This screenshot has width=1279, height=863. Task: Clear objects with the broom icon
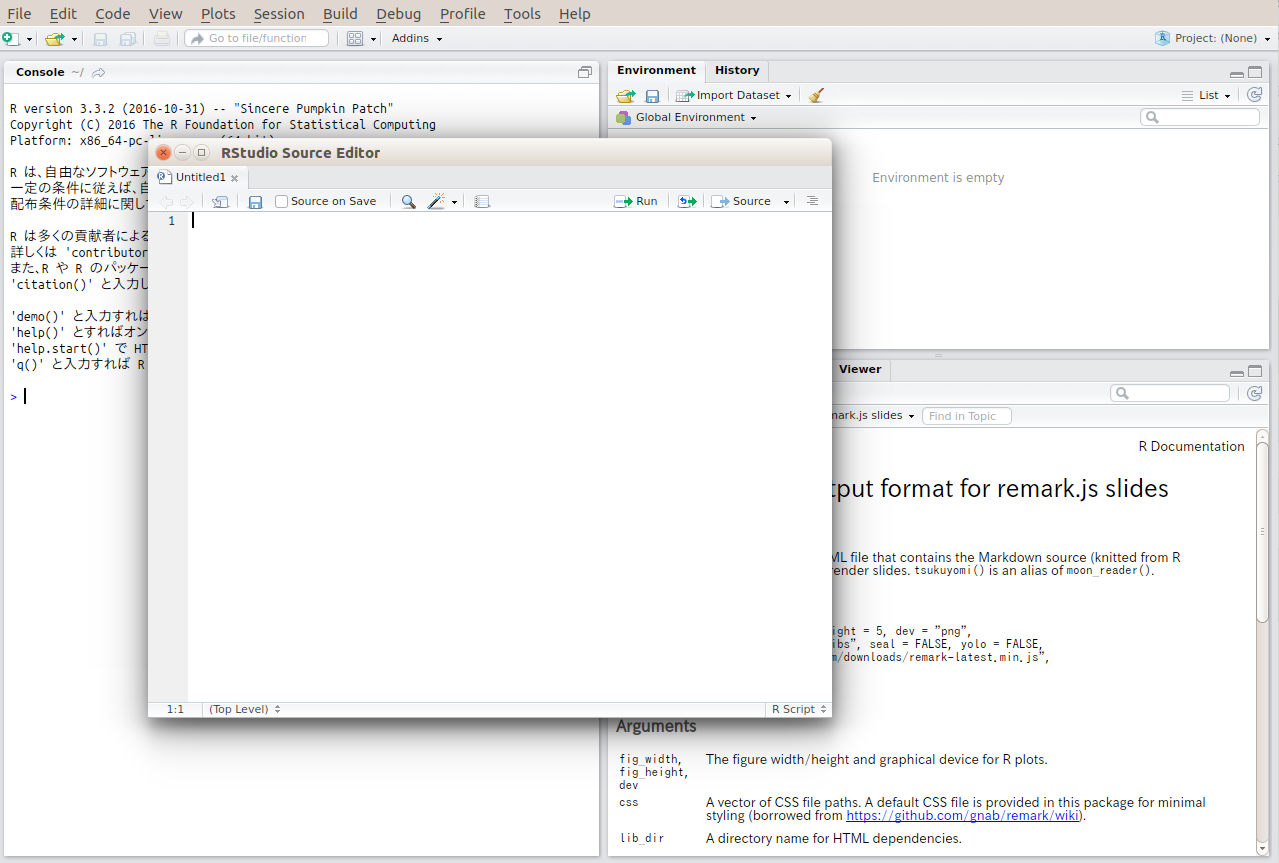click(816, 94)
